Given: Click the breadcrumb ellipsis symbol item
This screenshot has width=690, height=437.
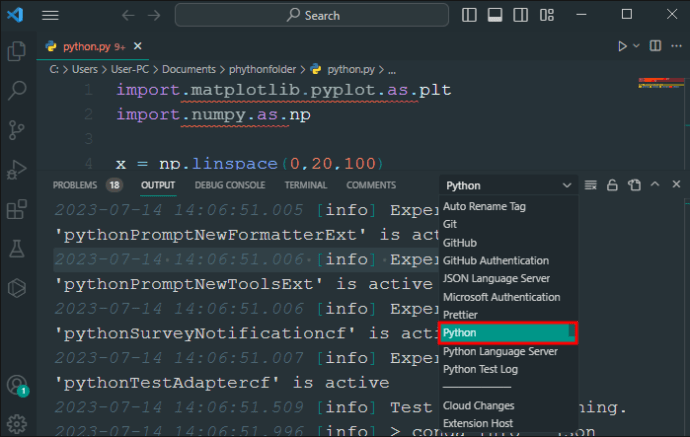Looking at the screenshot, I should pos(392,70).
